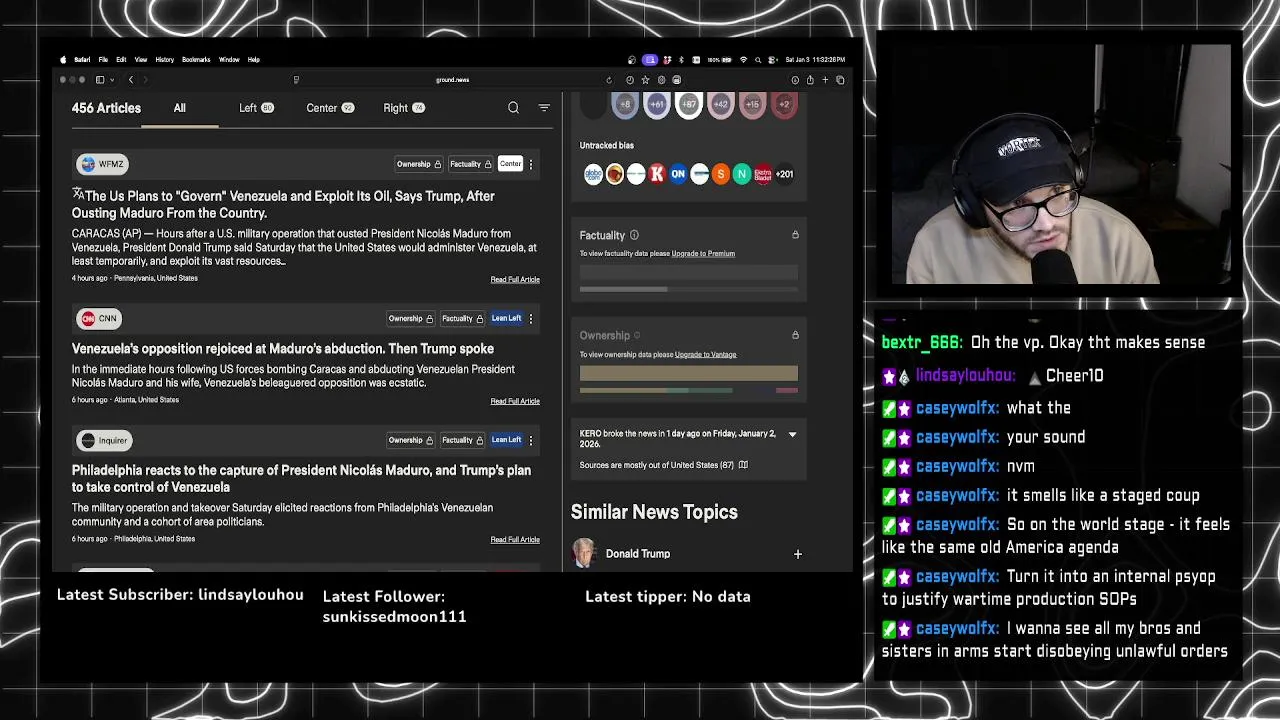
Task: Open the article search magnifier icon
Action: coord(513,108)
